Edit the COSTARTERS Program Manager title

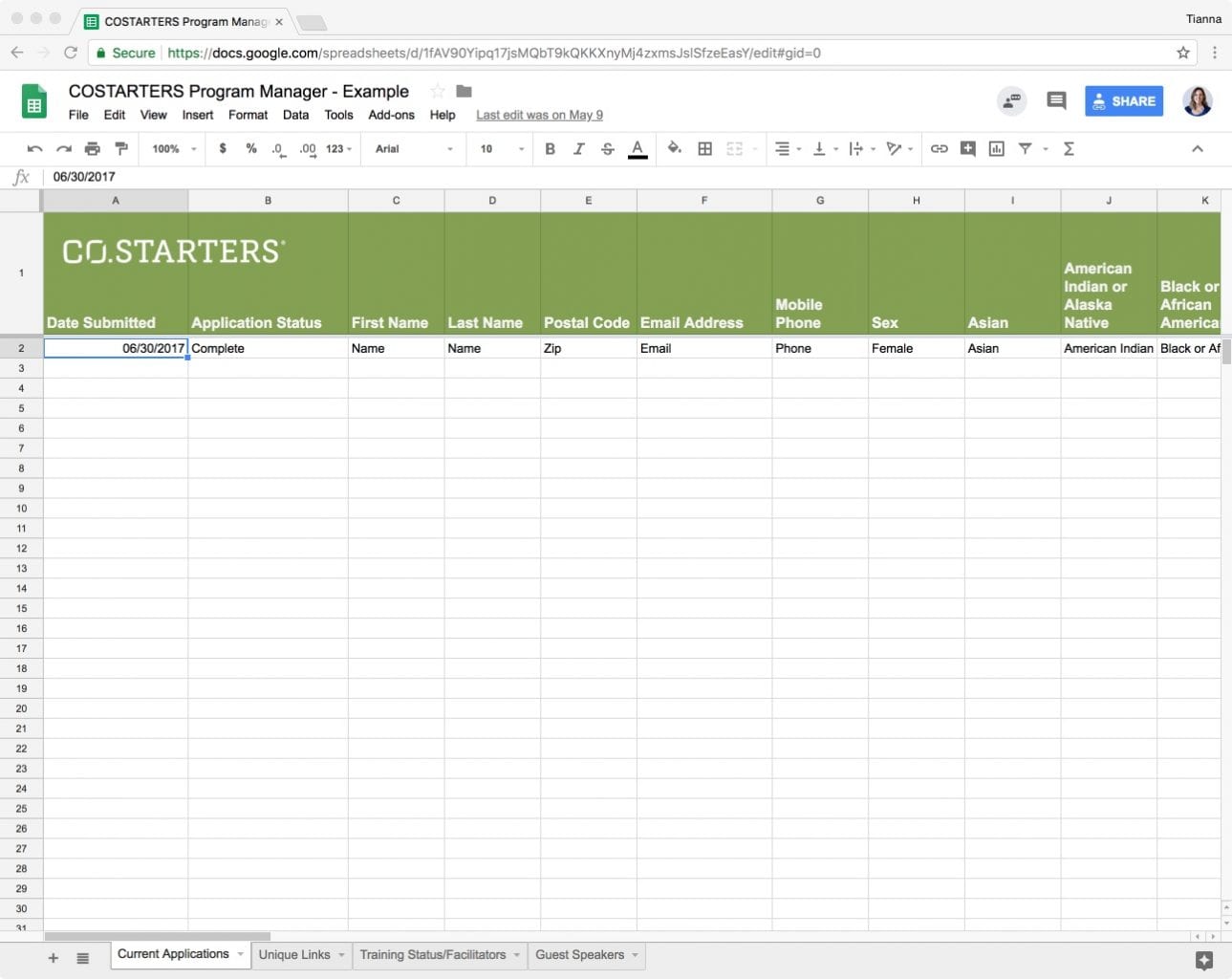239,91
